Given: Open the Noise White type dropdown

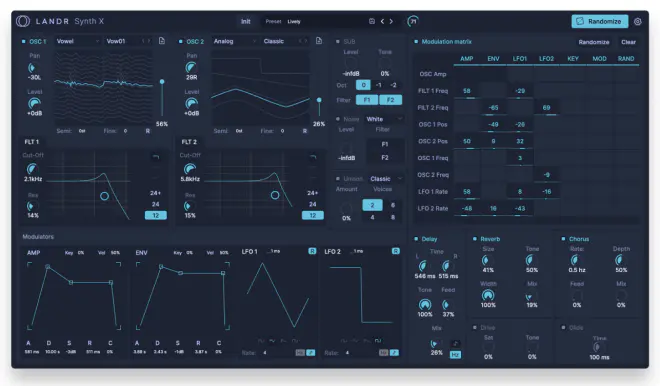Looking at the screenshot, I should pos(384,119).
